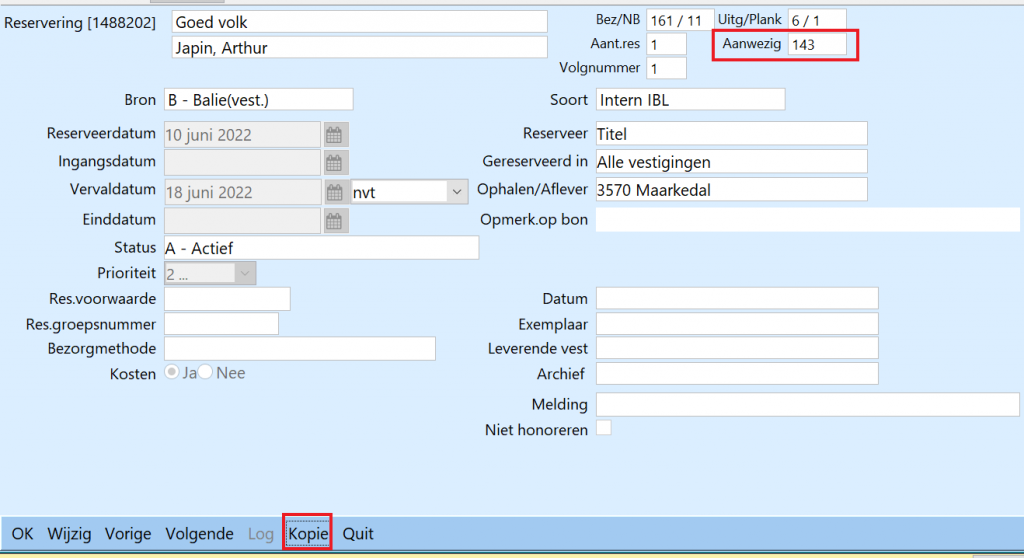Open calendar picker for Reserveerdatum

pyautogui.click(x=335, y=135)
